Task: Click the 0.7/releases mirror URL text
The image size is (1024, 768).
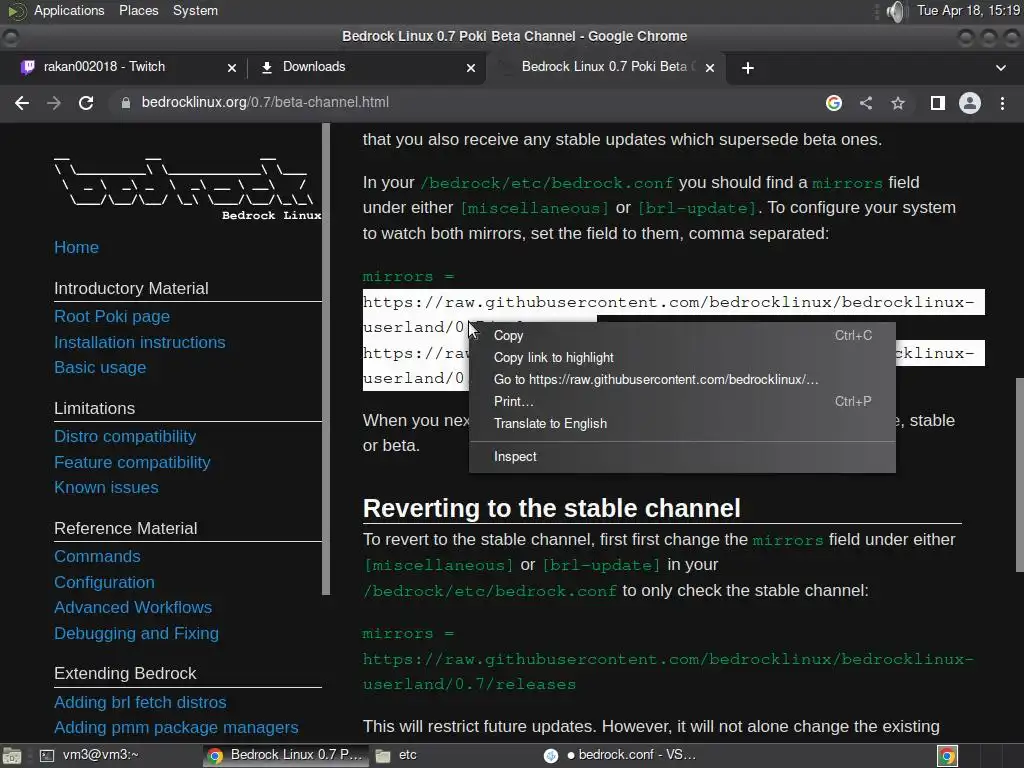Action: tap(667, 672)
